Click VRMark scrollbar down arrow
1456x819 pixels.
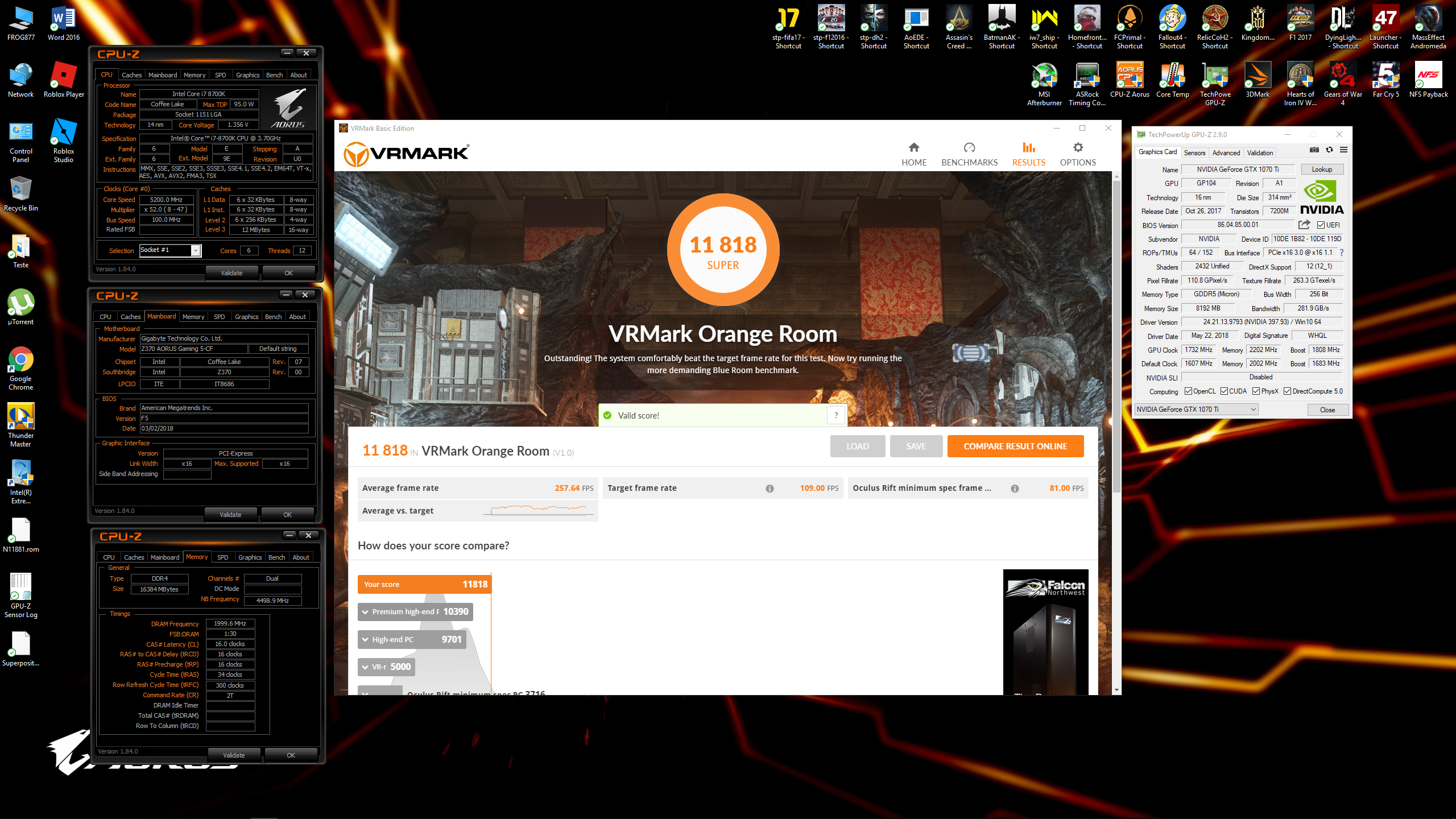[x=1116, y=690]
